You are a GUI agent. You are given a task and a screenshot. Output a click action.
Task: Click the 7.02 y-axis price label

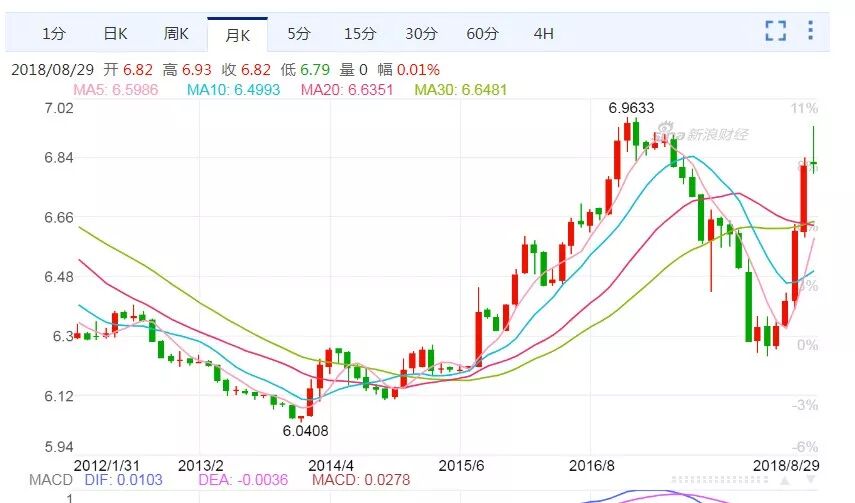click(x=58, y=108)
